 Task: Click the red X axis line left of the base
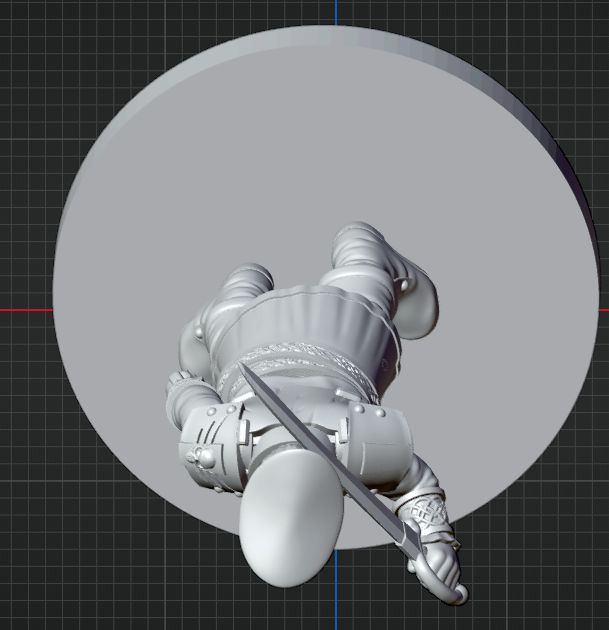(x=25, y=310)
